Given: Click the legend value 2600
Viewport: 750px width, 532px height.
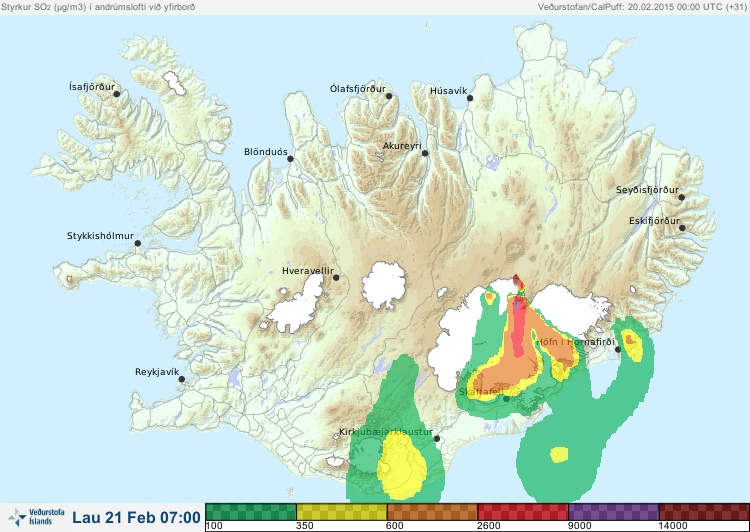Looking at the screenshot, I should coord(488,526).
